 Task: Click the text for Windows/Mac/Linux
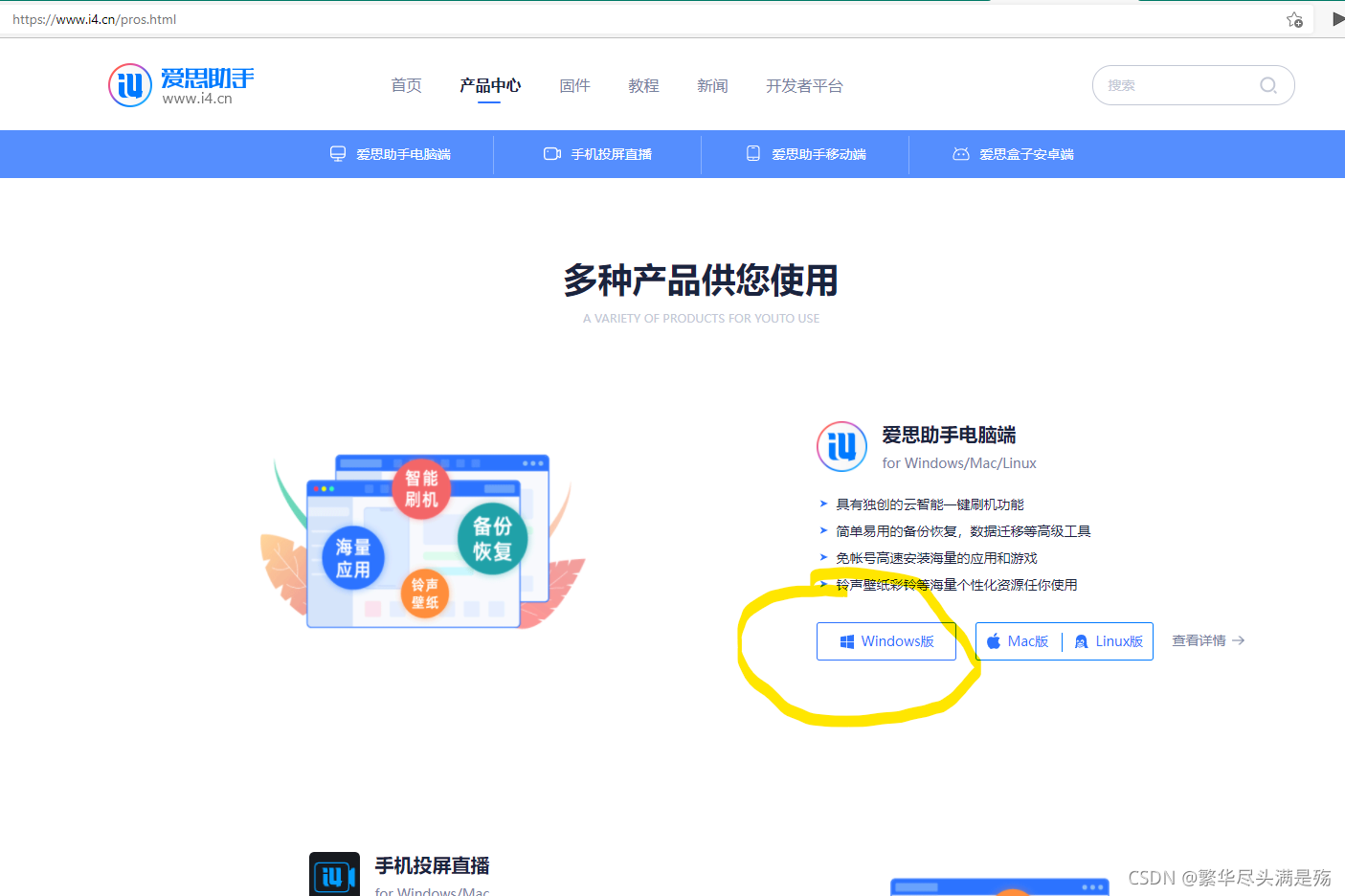click(959, 463)
